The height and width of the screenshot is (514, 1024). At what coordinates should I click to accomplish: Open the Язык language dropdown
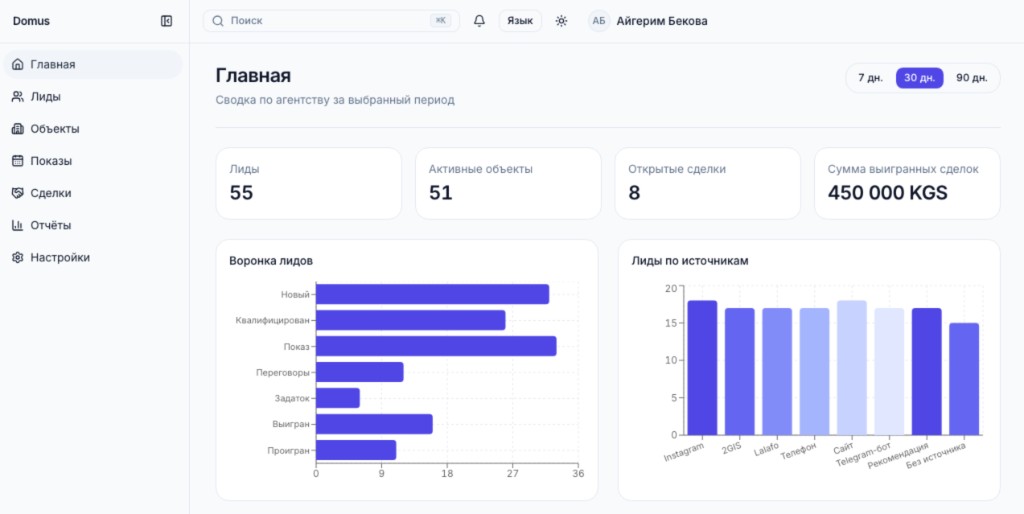tap(520, 21)
